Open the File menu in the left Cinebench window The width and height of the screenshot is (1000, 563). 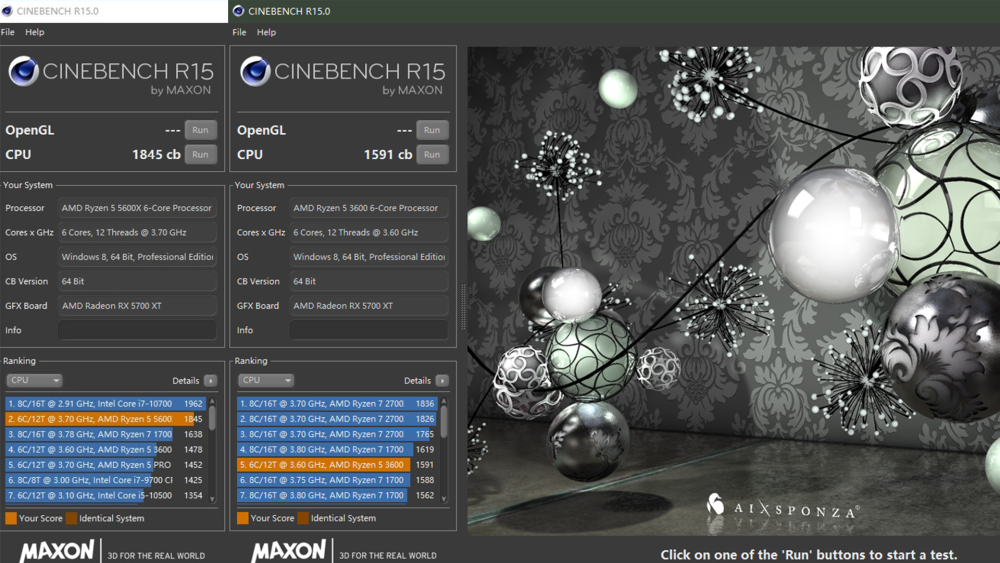click(8, 32)
